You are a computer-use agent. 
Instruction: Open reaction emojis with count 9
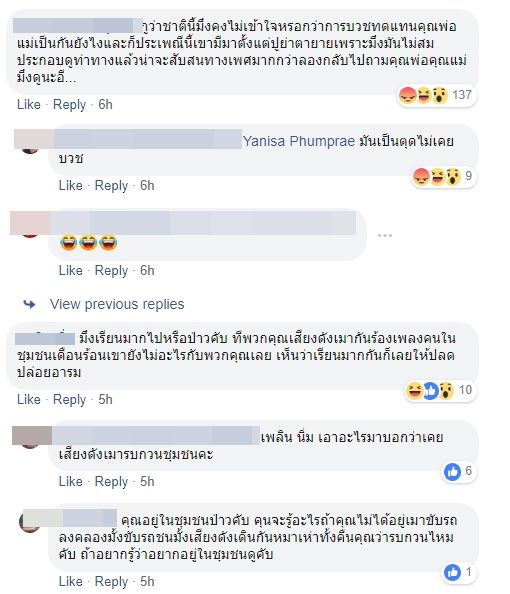tap(443, 176)
